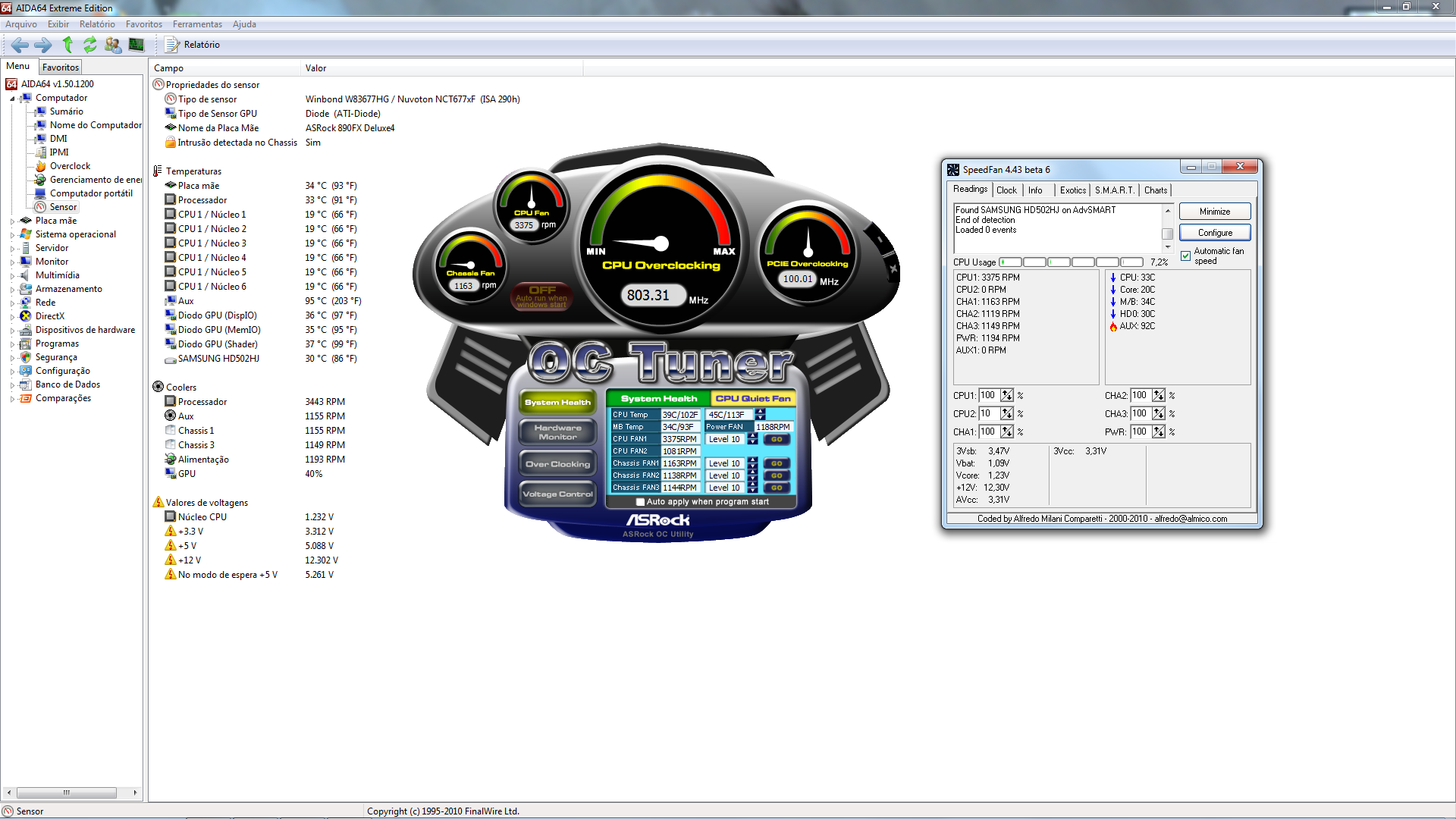This screenshot has height=819, width=1456.
Task: Click GO button for CPU FAN1
Action: pyautogui.click(x=777, y=439)
